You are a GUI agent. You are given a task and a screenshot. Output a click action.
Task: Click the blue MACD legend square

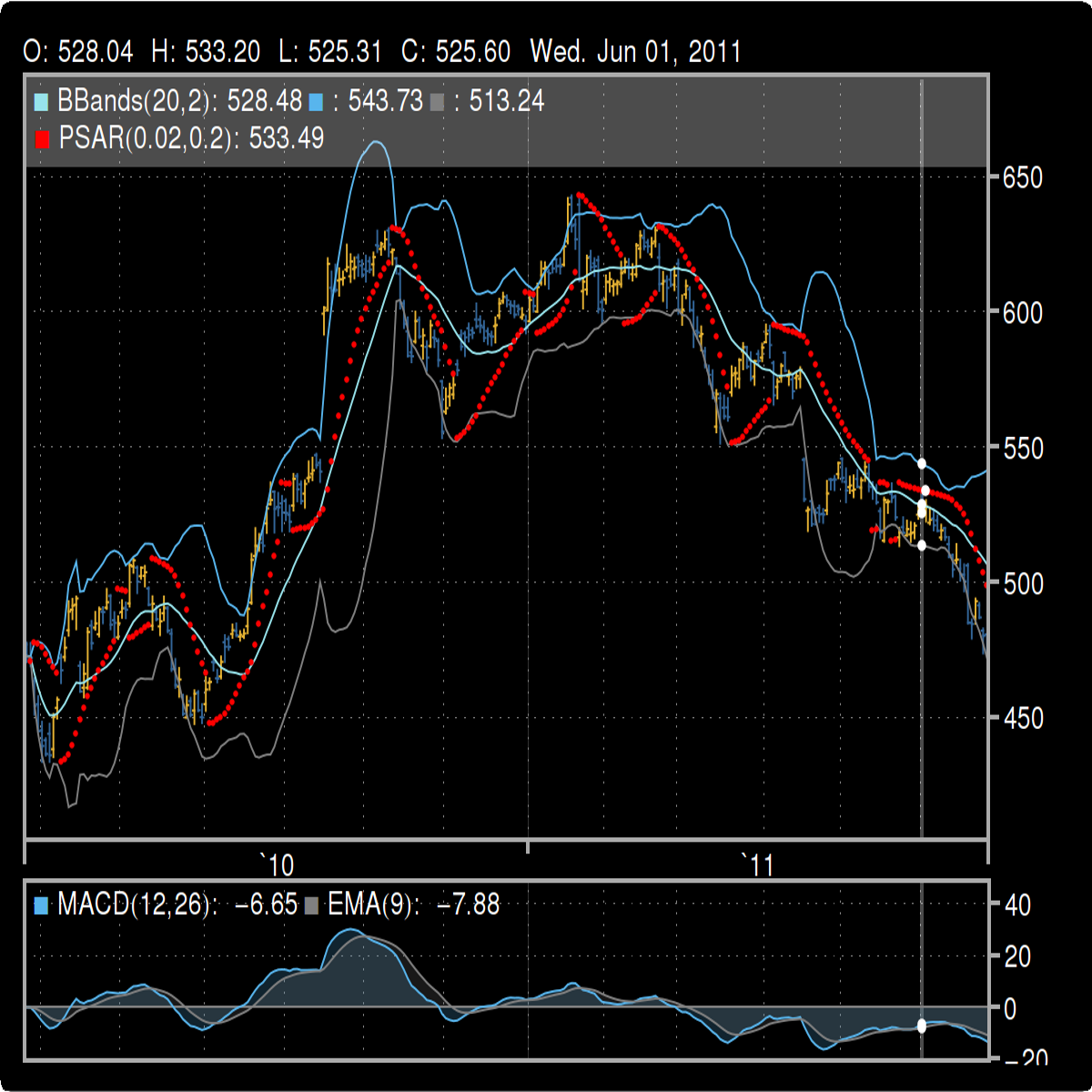point(42,905)
